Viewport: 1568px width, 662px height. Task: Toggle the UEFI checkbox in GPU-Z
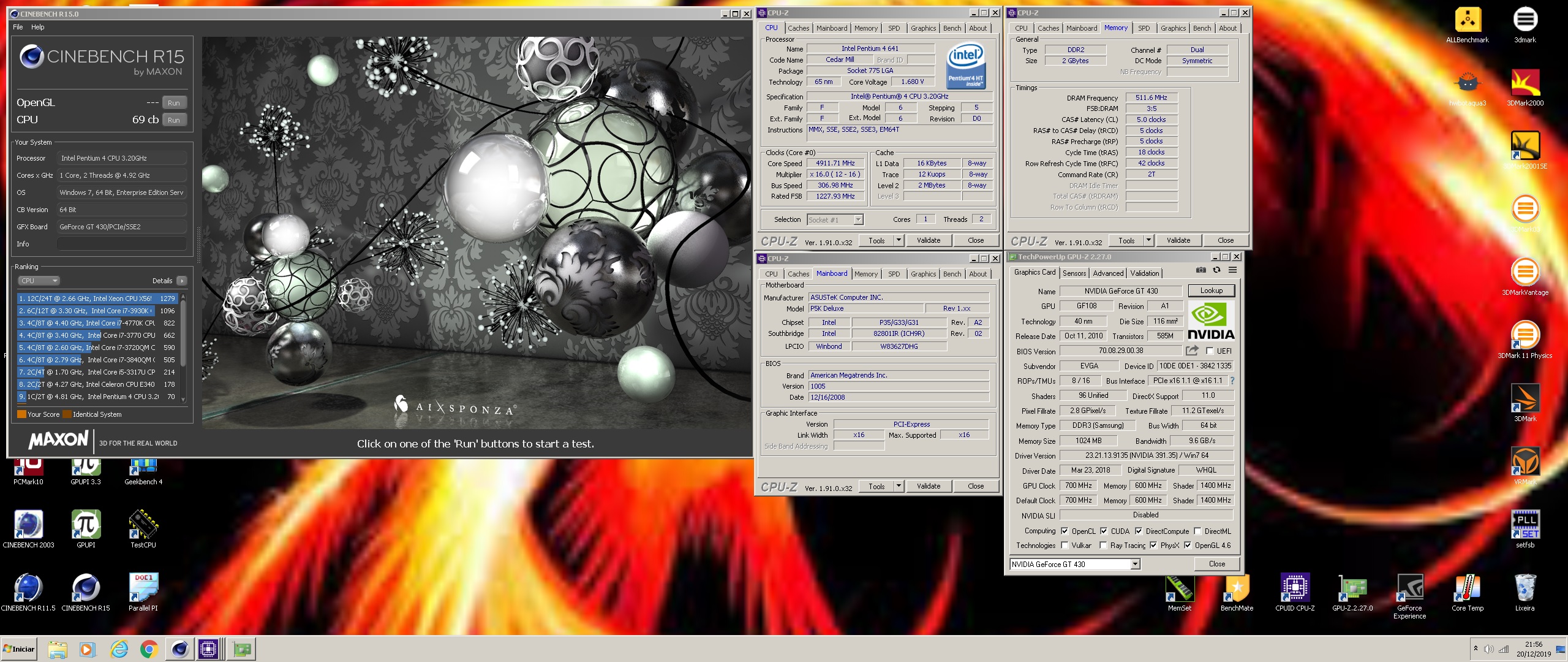pyautogui.click(x=1210, y=351)
